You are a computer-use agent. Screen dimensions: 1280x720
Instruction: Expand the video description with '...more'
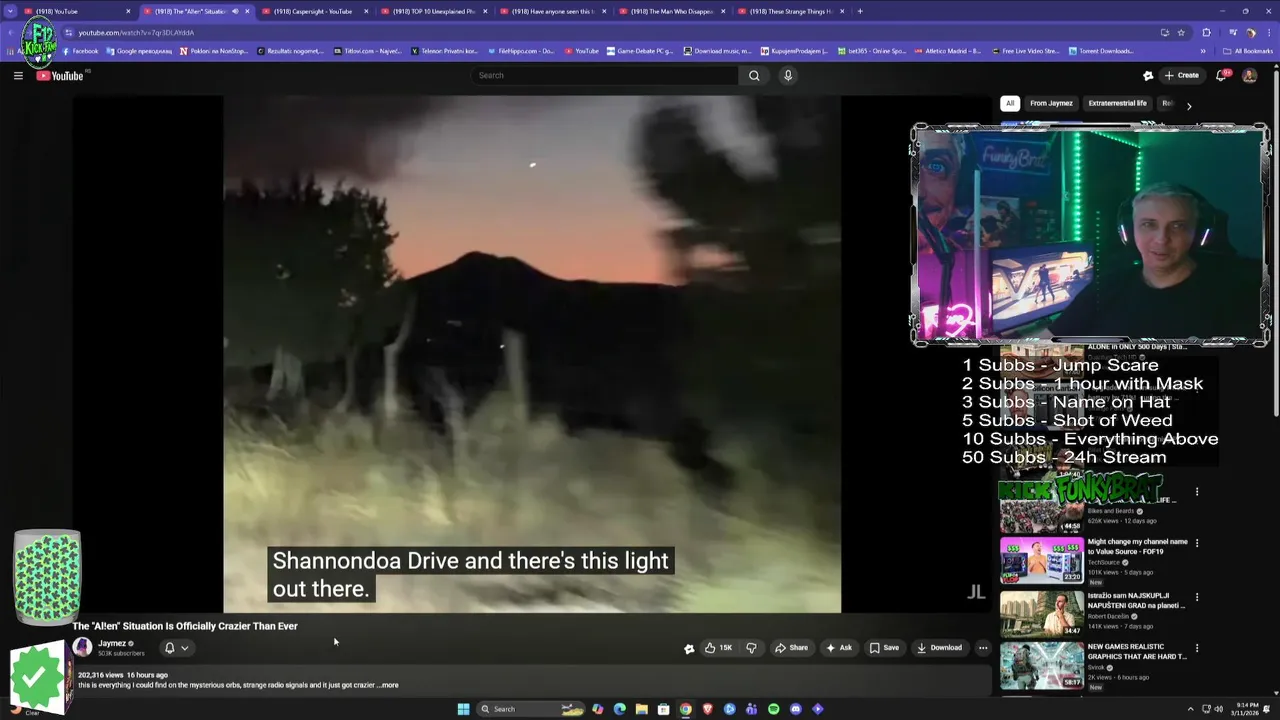[x=389, y=685]
